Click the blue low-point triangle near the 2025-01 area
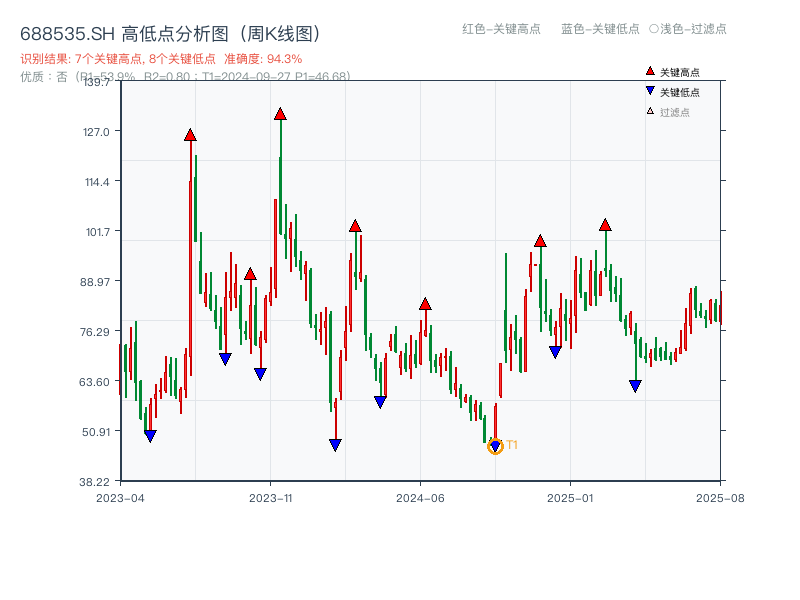The height and width of the screenshot is (600, 800). click(554, 352)
